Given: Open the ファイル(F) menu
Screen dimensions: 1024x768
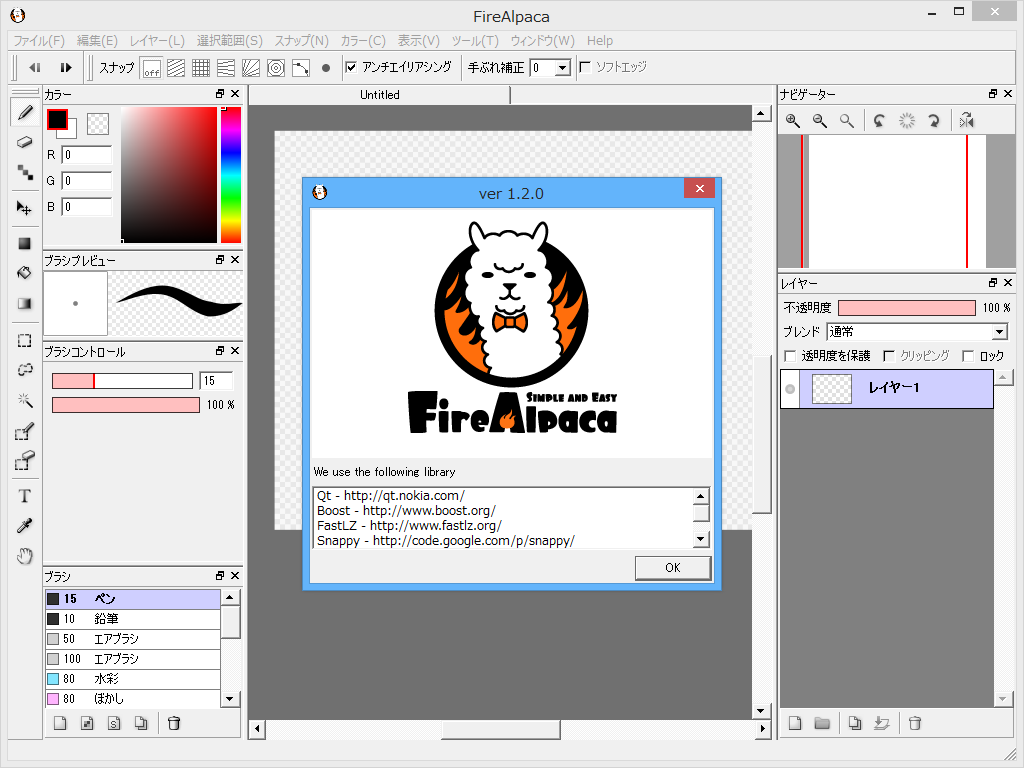Looking at the screenshot, I should coord(39,40).
